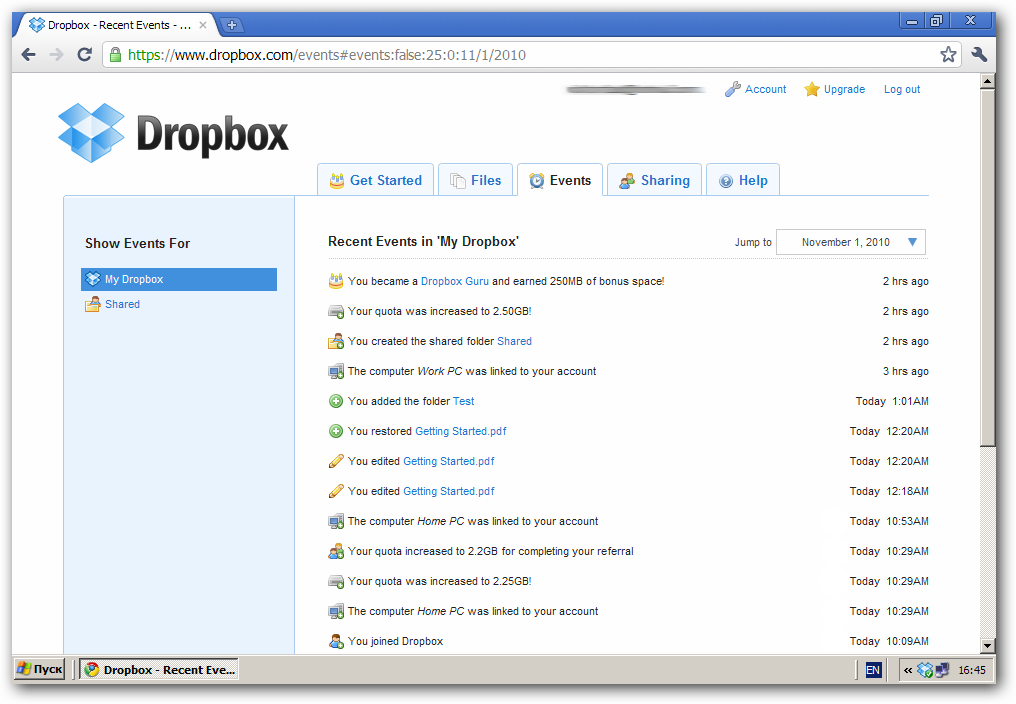This screenshot has width=1016, height=704.
Task: Open Getting Started.pdf in restored event
Action: [x=461, y=431]
